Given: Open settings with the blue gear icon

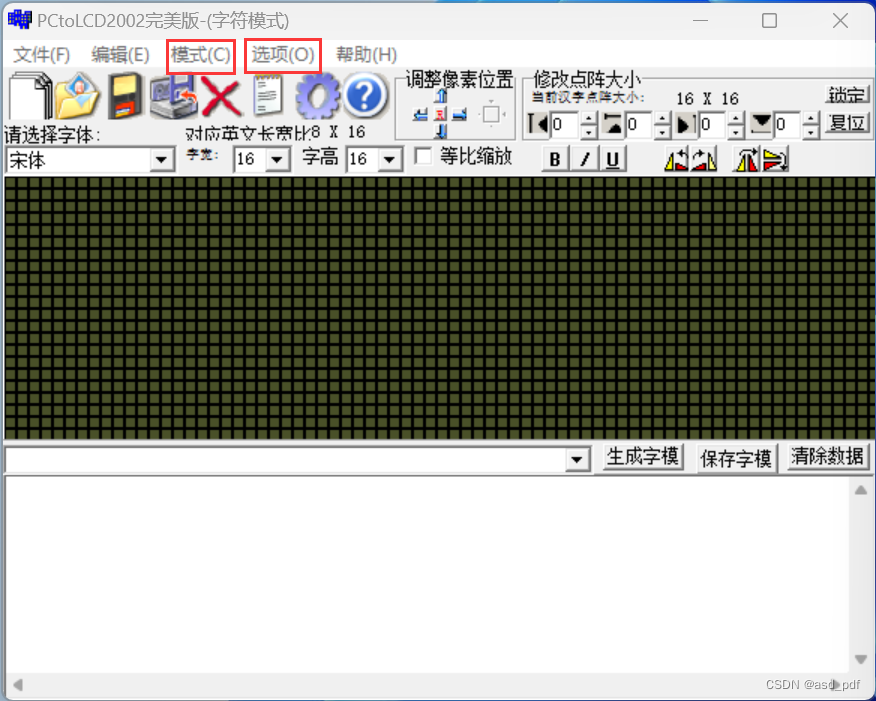Looking at the screenshot, I should click(x=317, y=96).
